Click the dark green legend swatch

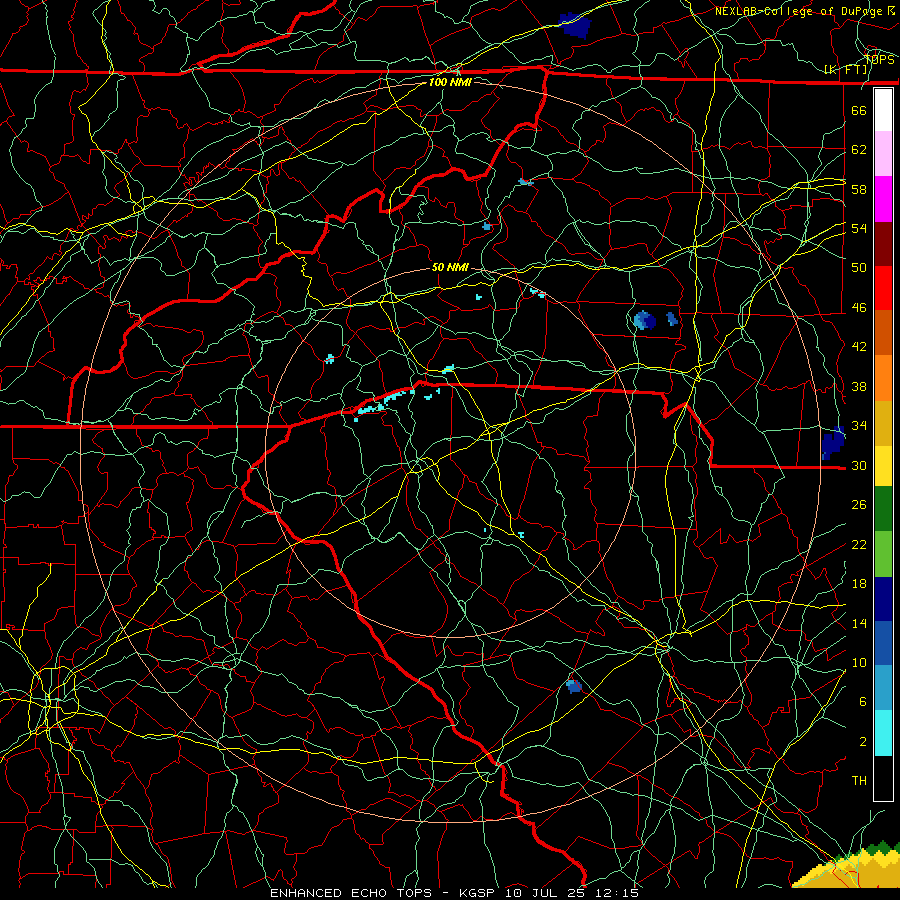pyautogui.click(x=883, y=509)
